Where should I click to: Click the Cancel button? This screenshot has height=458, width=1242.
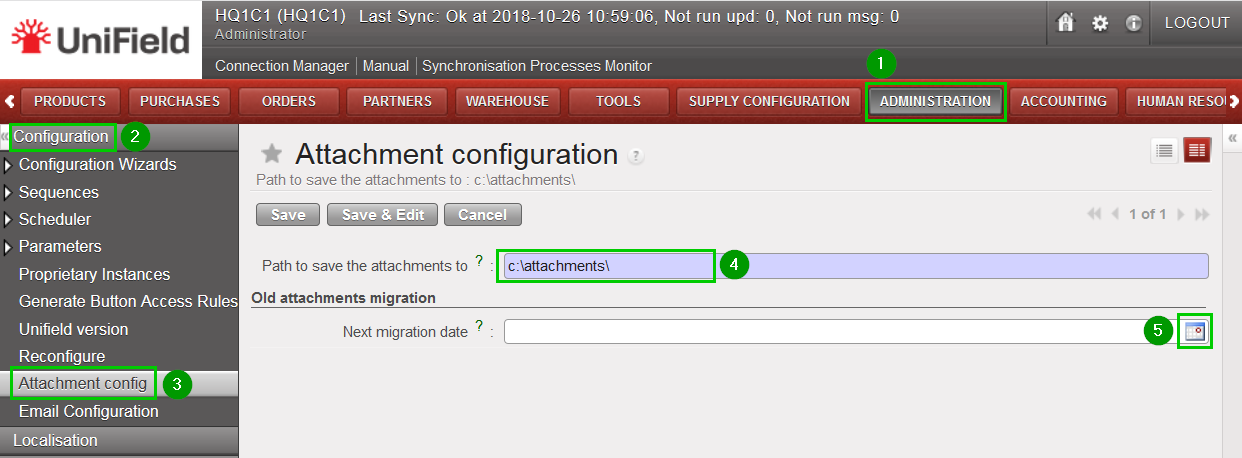[x=483, y=215]
